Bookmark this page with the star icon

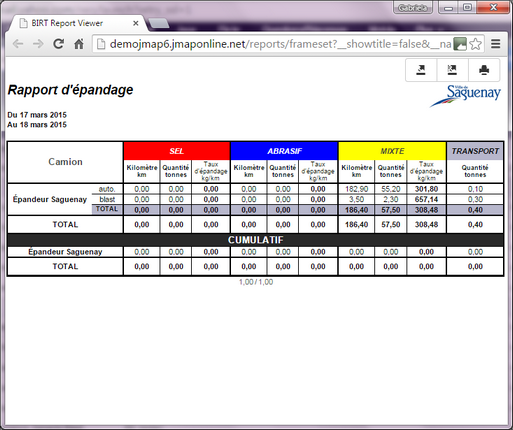click(475, 44)
